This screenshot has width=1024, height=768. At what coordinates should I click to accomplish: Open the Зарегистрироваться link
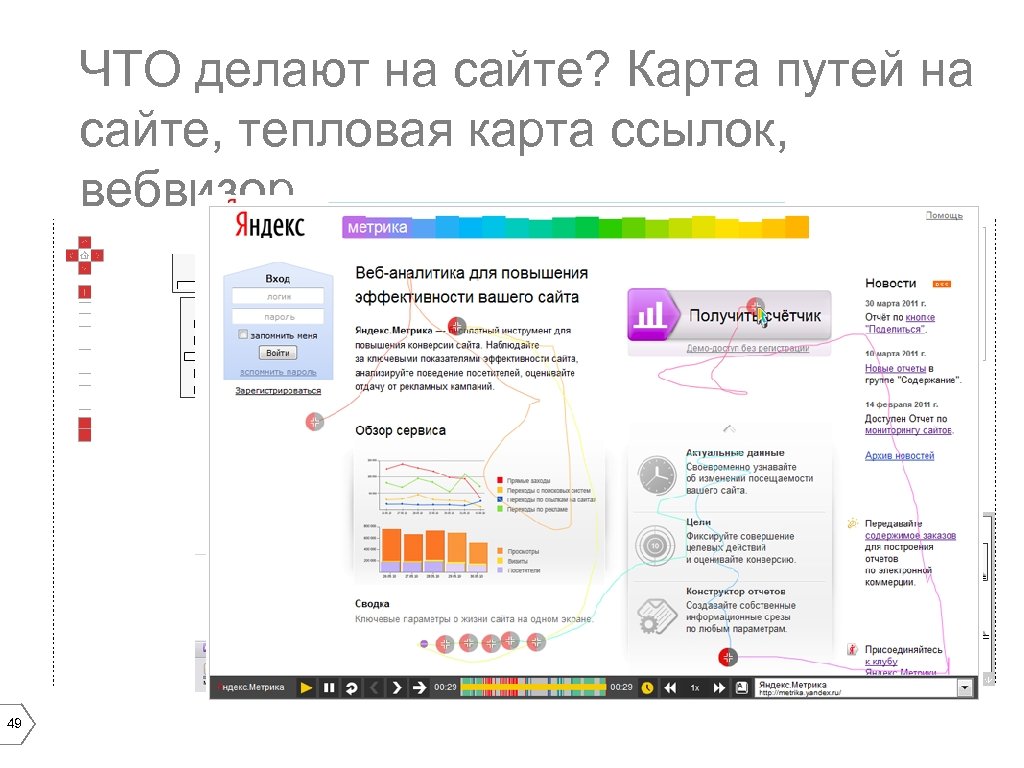[x=278, y=391]
